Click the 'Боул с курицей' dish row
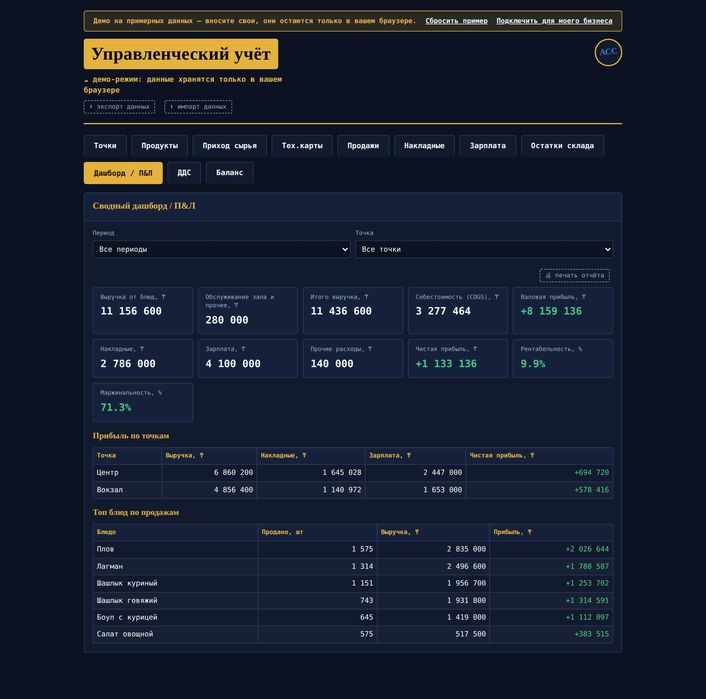Viewport: 706px width, 699px height. [x=353, y=617]
